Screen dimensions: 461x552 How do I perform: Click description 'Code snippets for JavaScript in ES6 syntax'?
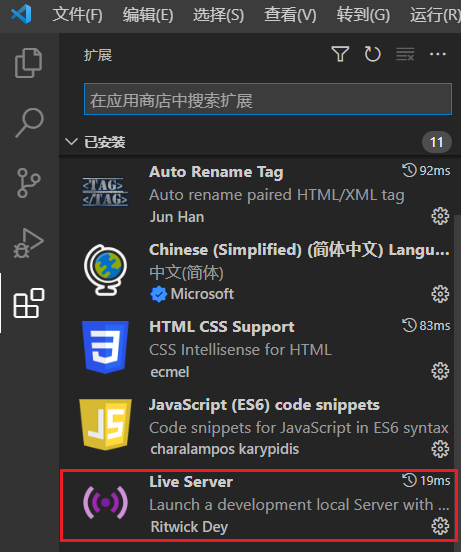click(x=299, y=428)
